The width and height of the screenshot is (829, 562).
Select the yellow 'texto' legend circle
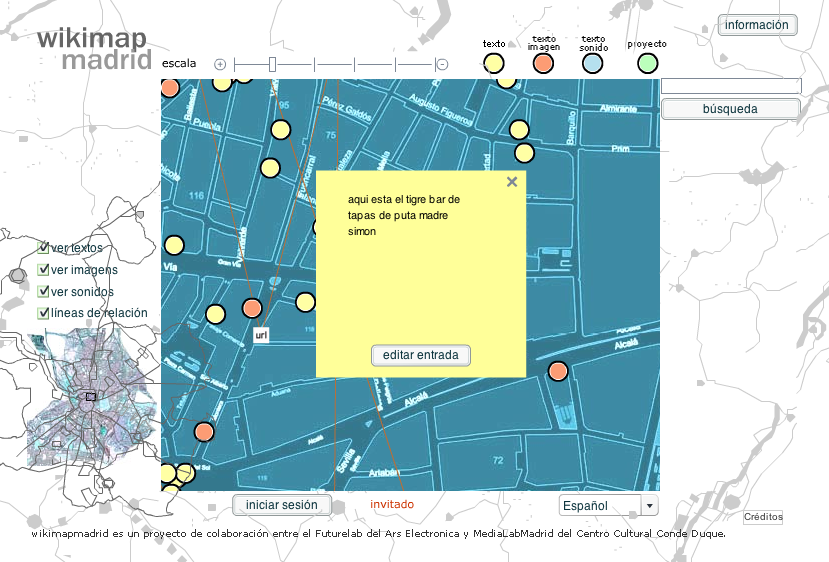tap(494, 63)
